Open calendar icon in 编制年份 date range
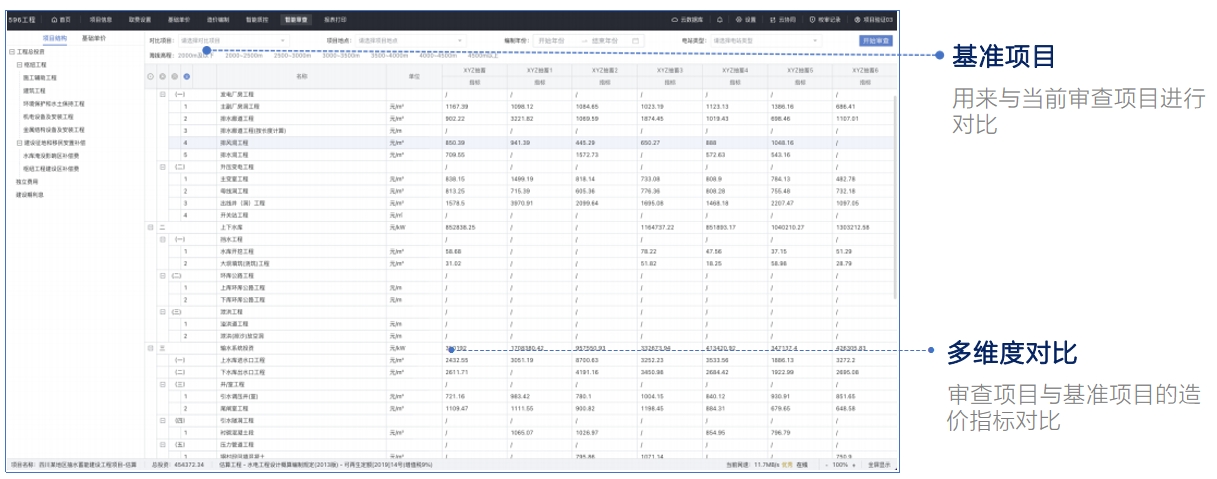The image size is (1217, 479). 635,40
